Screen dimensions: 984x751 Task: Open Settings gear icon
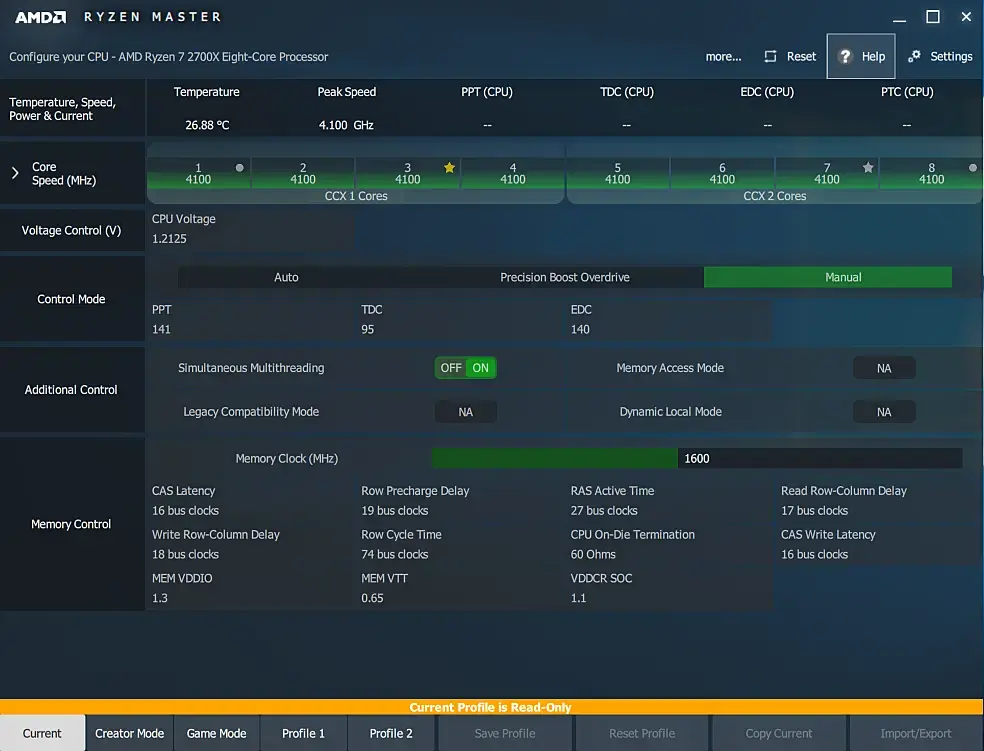[914, 56]
